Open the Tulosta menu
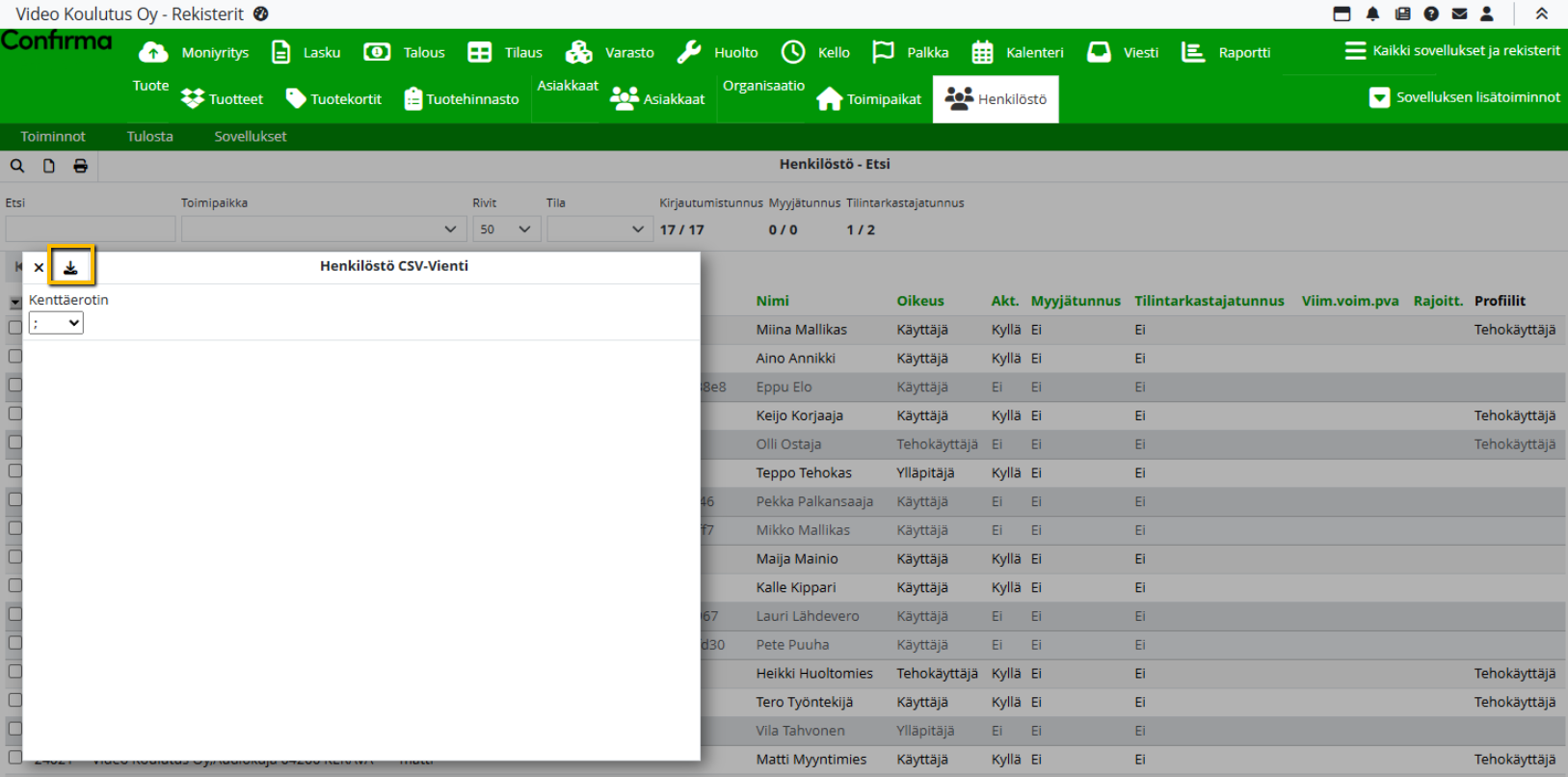This screenshot has height=777, width=1568. [x=149, y=137]
